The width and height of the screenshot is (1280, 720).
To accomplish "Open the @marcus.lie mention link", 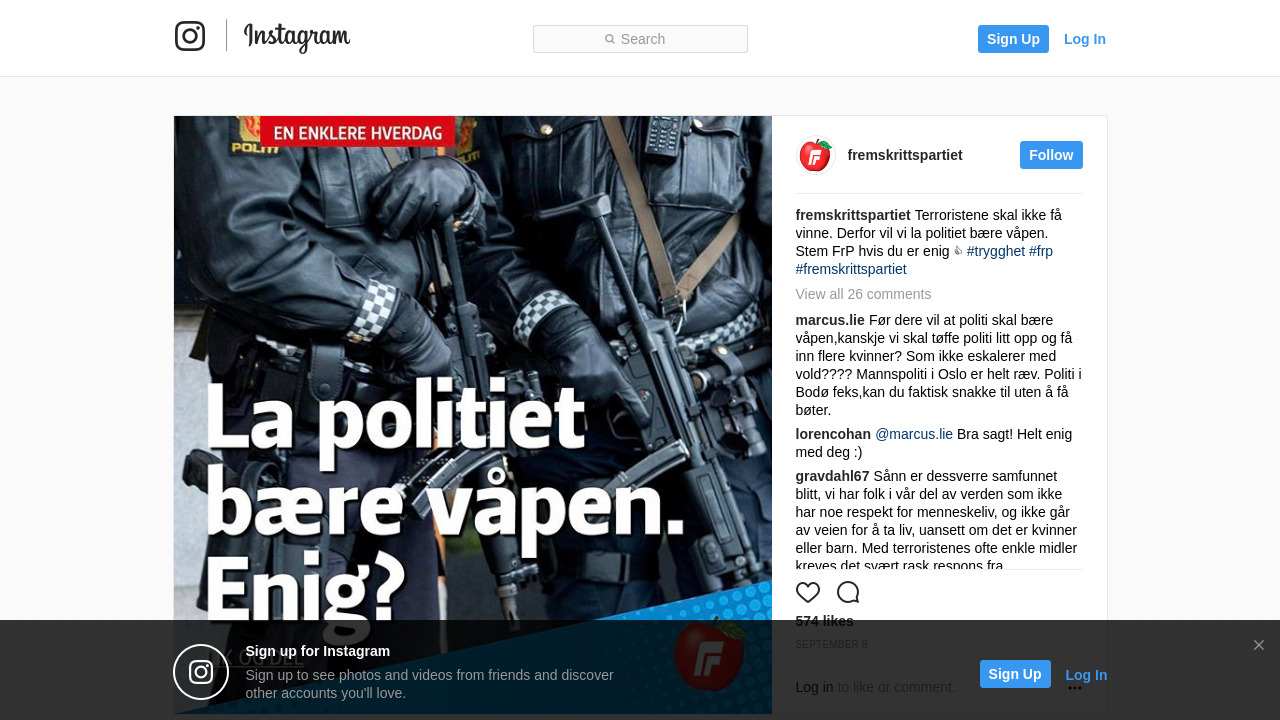I will [914, 434].
